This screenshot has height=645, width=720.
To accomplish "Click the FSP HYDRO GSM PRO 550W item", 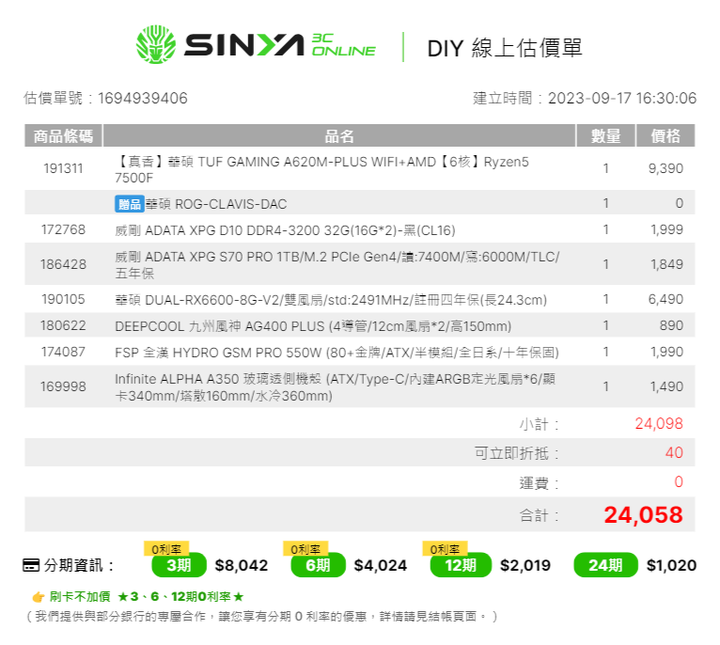I will click(x=337, y=352).
